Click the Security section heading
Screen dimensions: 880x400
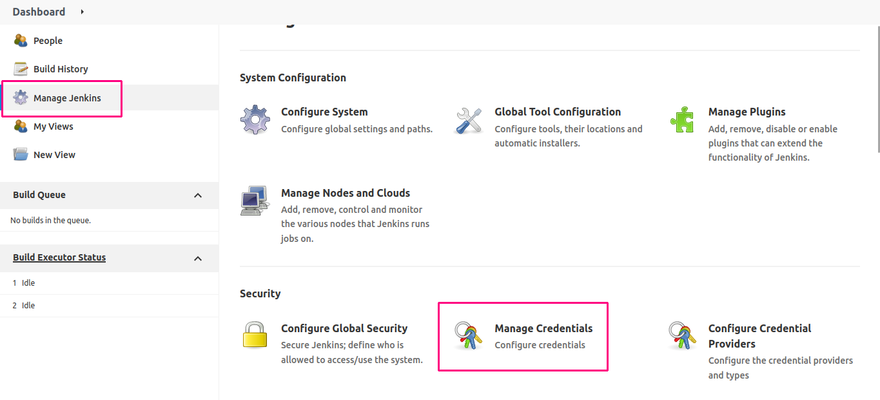pyautogui.click(x=260, y=293)
